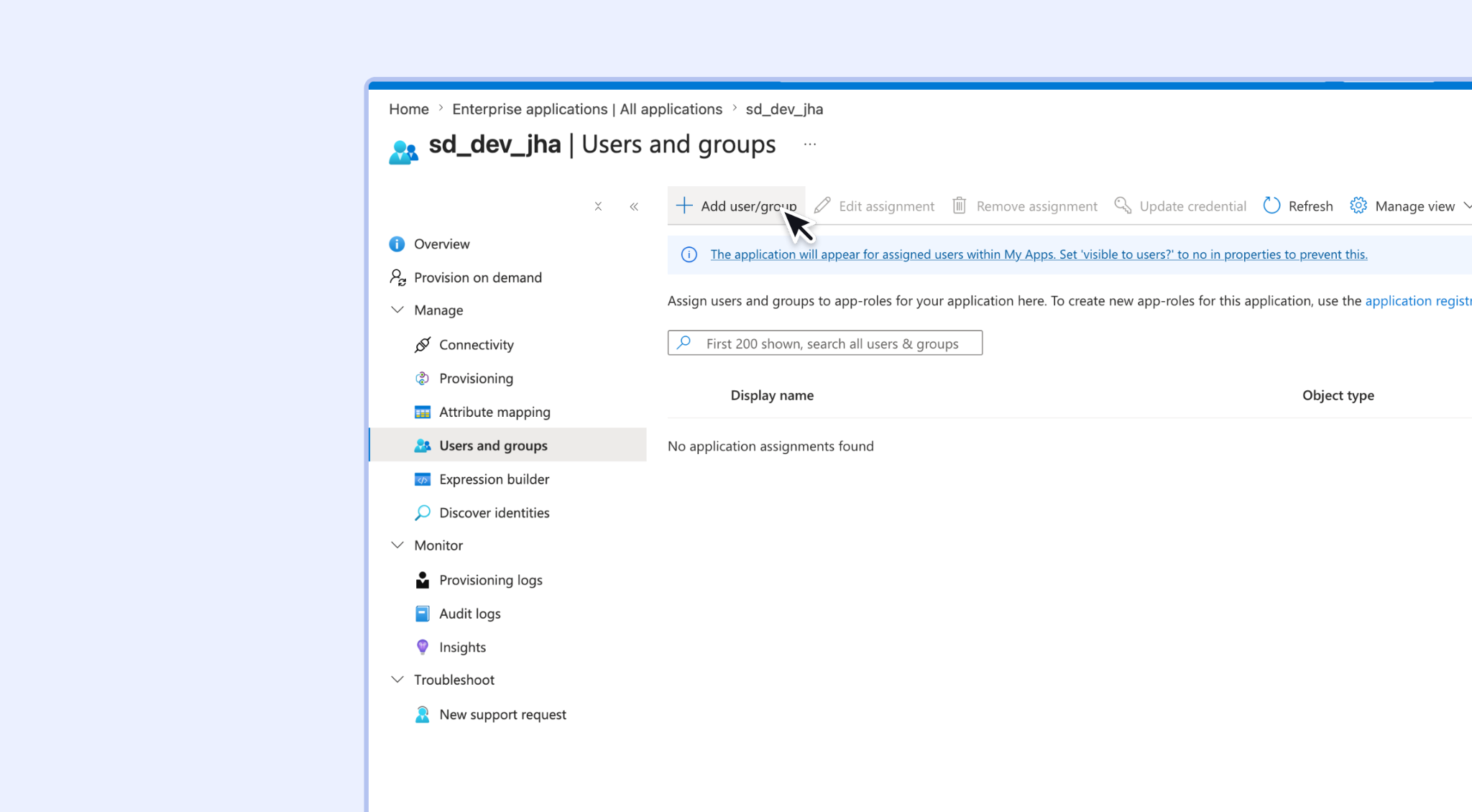The width and height of the screenshot is (1472, 812).
Task: Collapse the Troubleshoot section
Action: [397, 679]
